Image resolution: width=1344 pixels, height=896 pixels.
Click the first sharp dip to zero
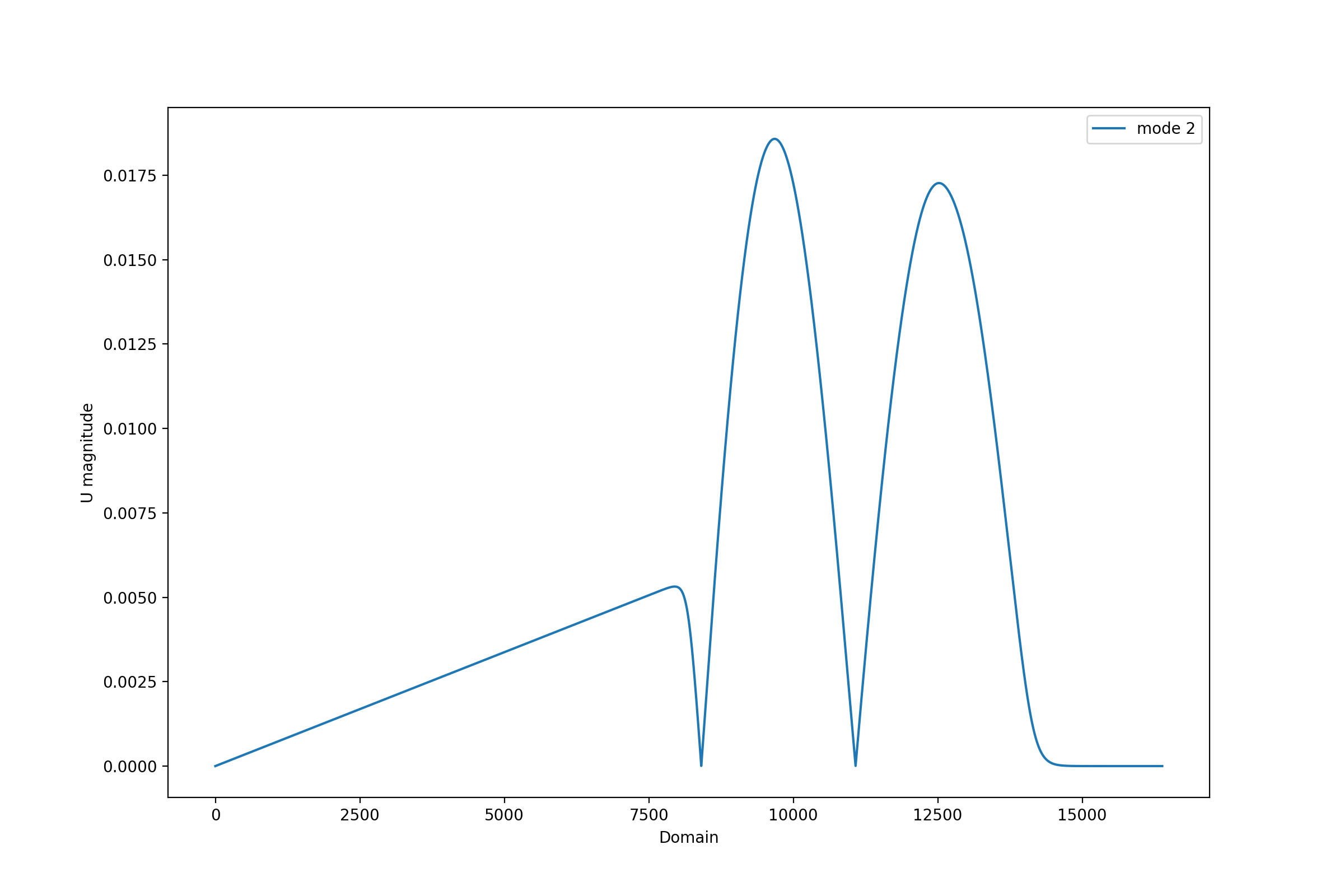point(701,764)
